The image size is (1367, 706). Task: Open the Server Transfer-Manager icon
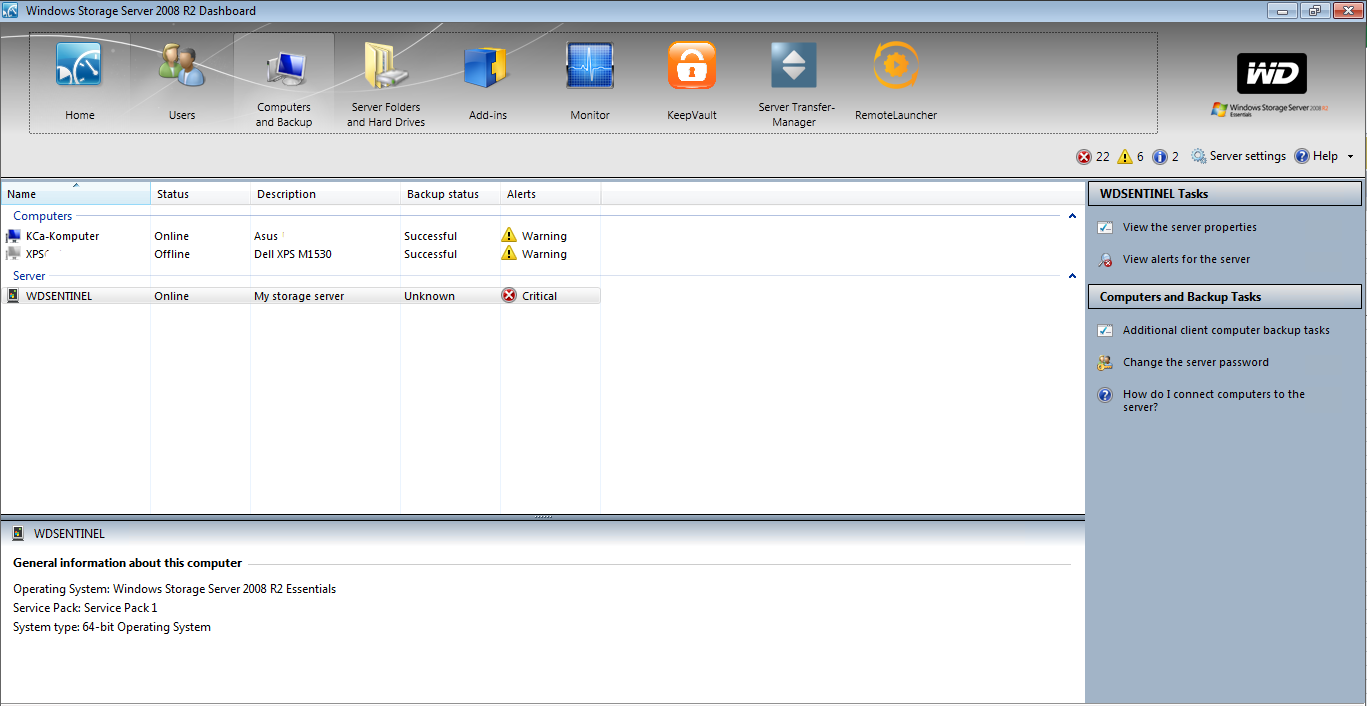[794, 66]
